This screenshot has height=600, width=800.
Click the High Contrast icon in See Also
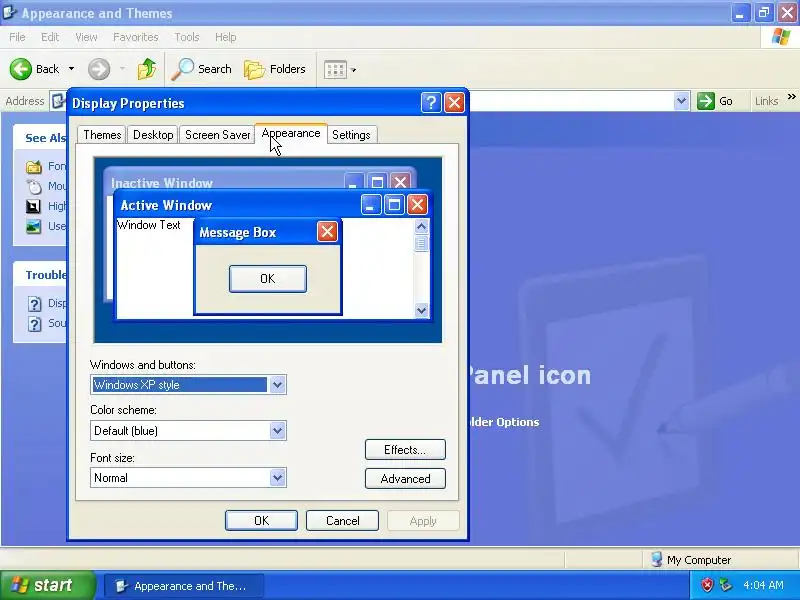33,206
